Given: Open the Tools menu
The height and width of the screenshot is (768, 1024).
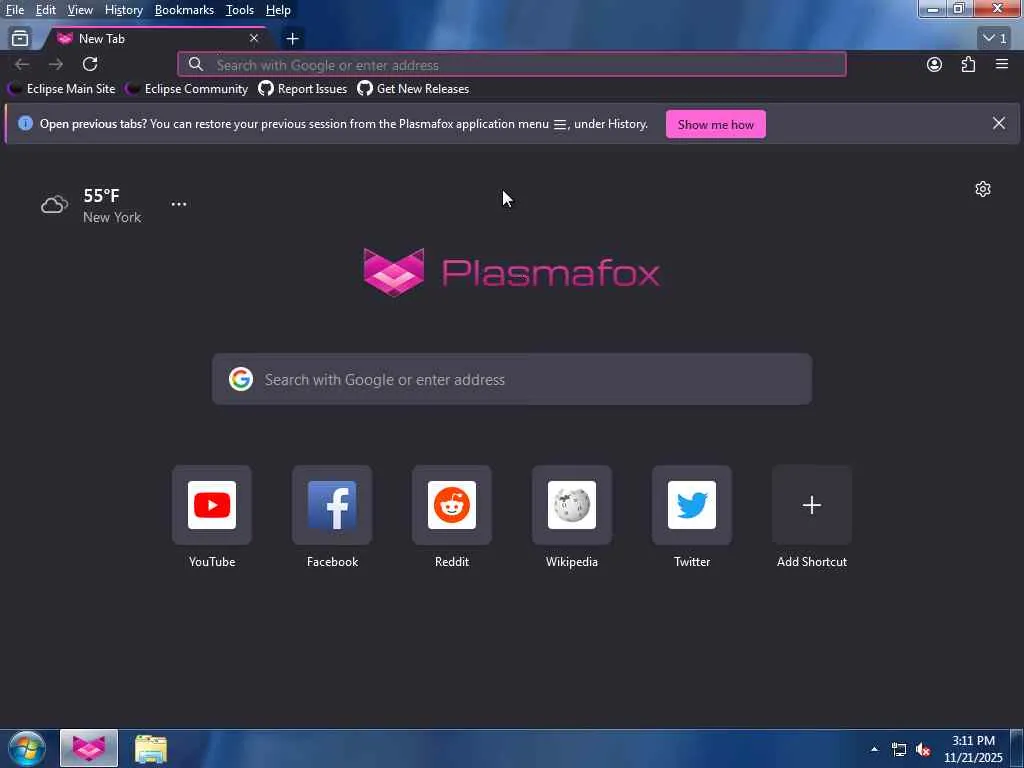Looking at the screenshot, I should [240, 10].
